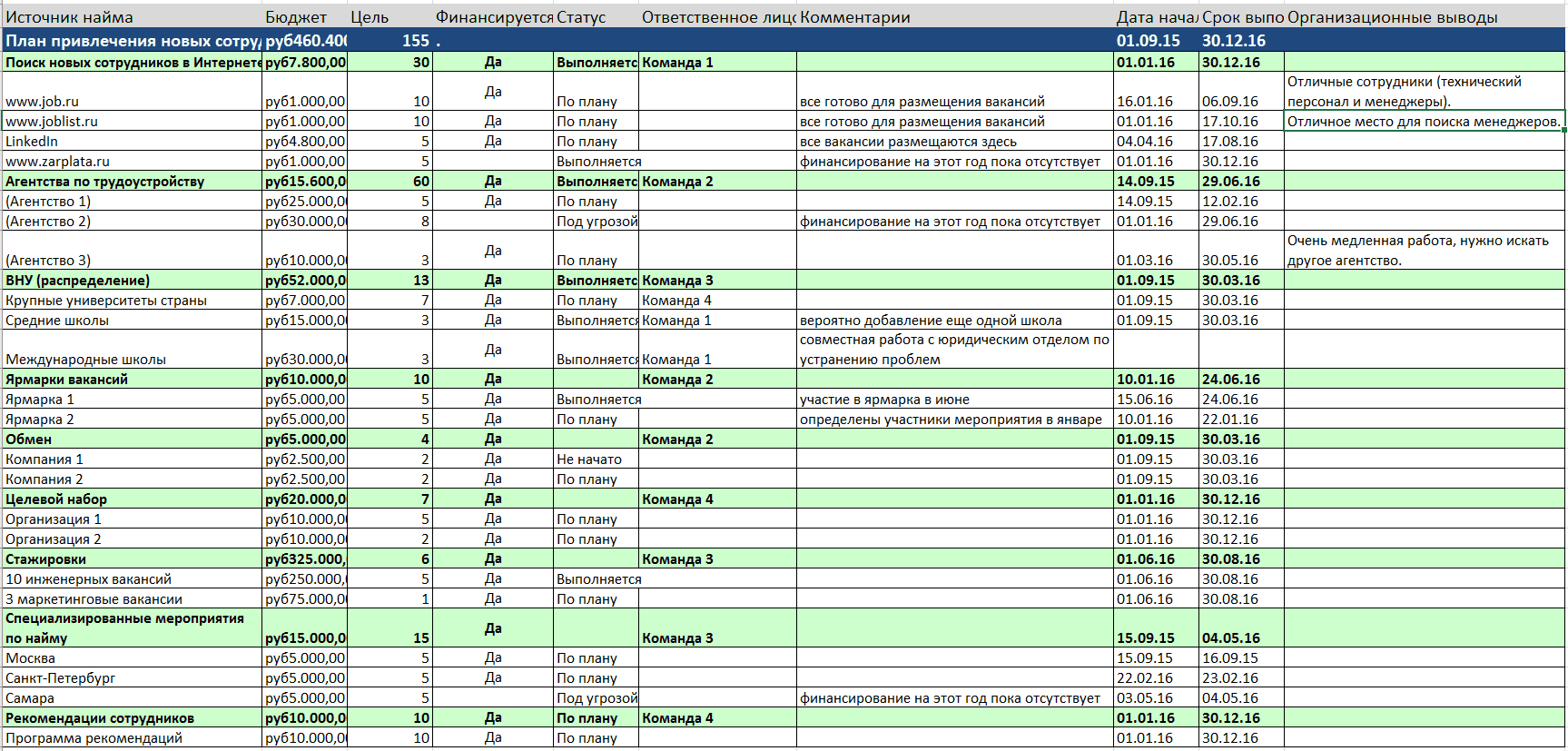This screenshot has width=1568, height=751.
Task: Click the total target cell '155'
Action: click(x=390, y=41)
